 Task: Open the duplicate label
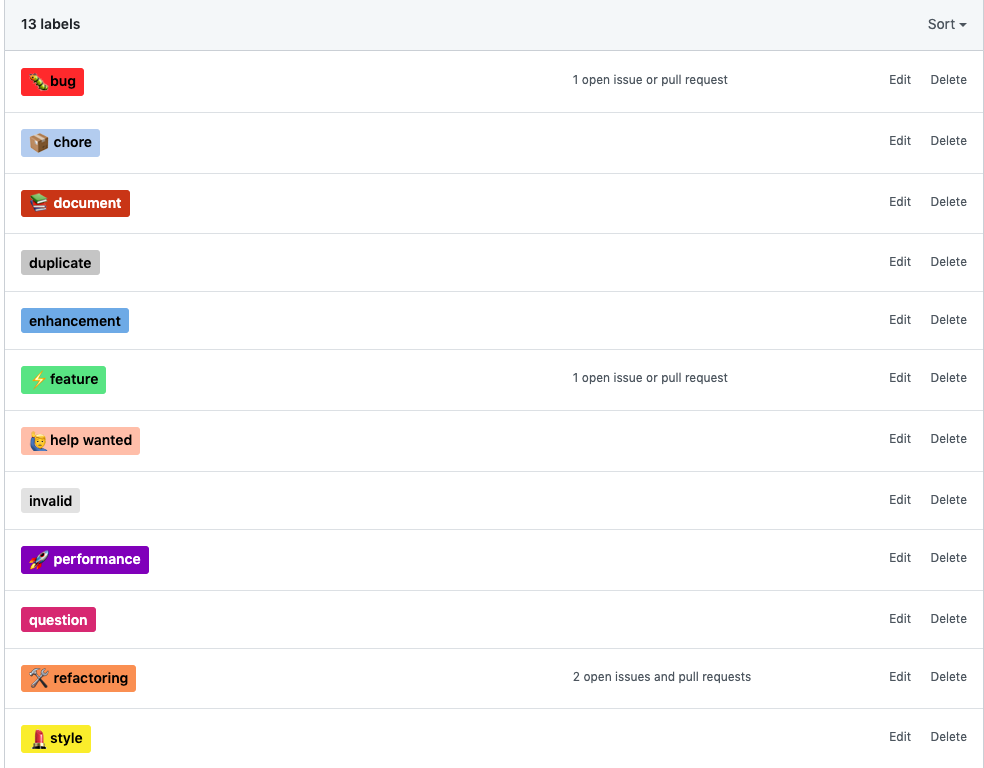click(x=60, y=263)
